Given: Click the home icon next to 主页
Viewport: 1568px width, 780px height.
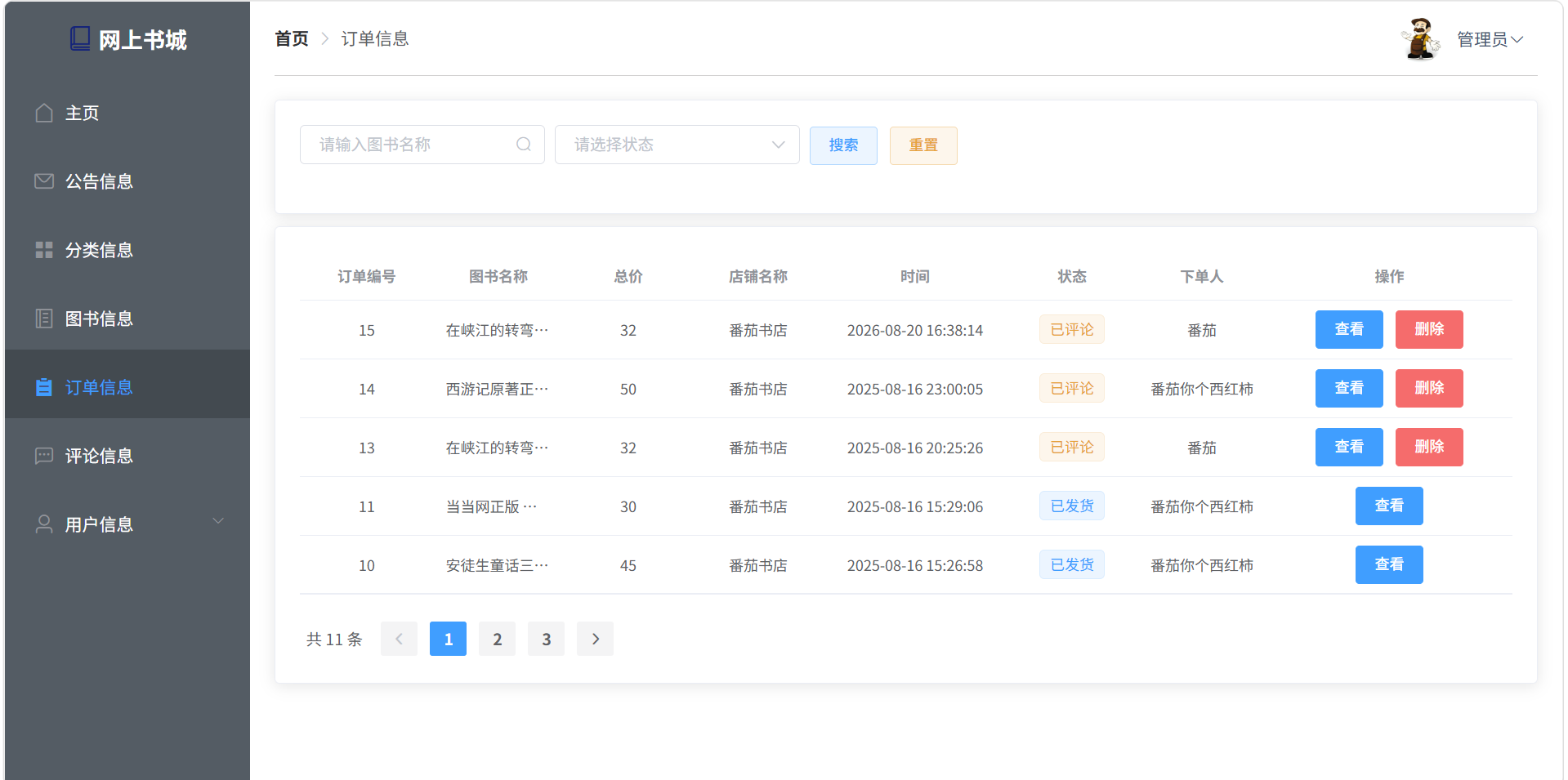Looking at the screenshot, I should click(x=44, y=113).
